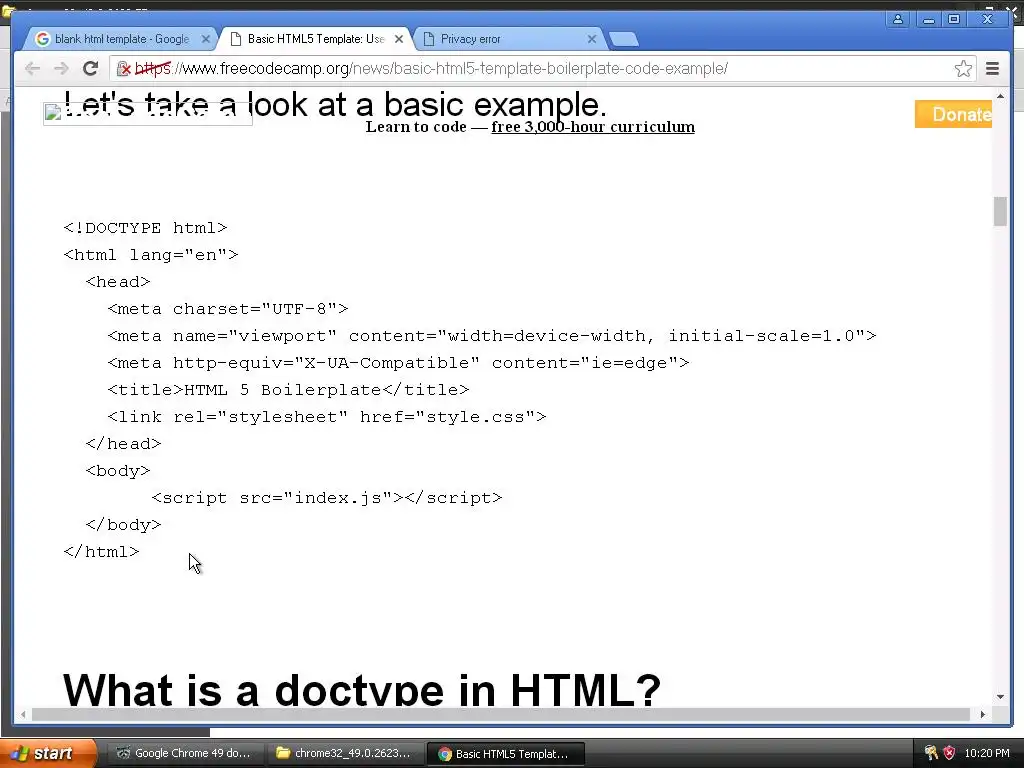Click the "Let's take a look" heading
The width and height of the screenshot is (1024, 768).
[x=336, y=104]
